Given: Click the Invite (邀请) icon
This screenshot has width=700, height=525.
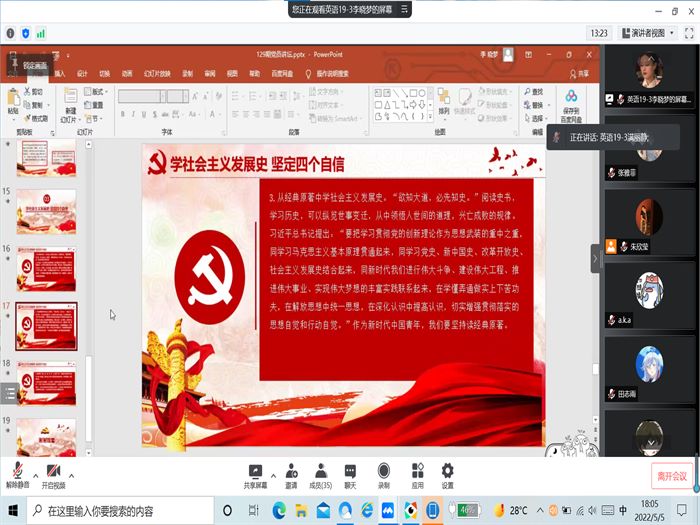Looking at the screenshot, I should point(292,476).
